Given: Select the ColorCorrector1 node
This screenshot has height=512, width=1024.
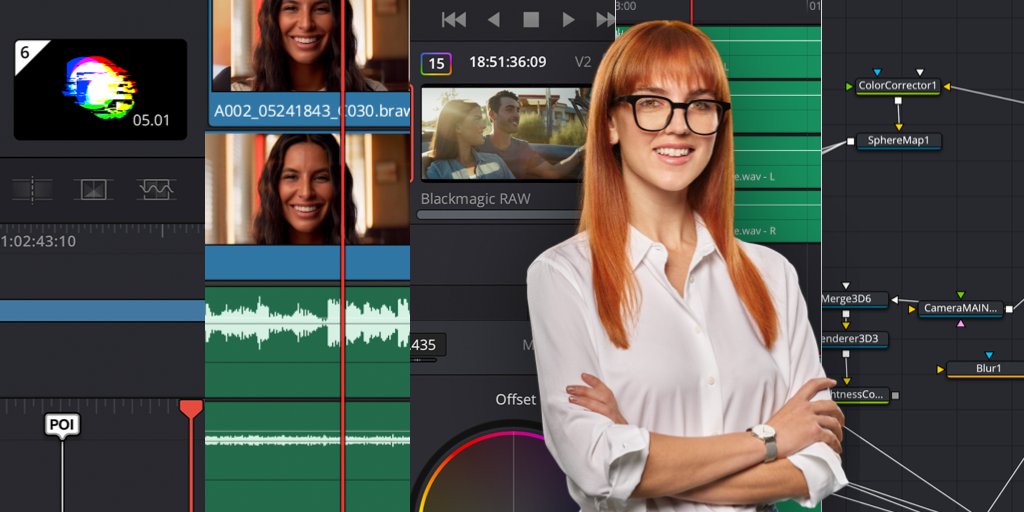Looking at the screenshot, I should (898, 86).
